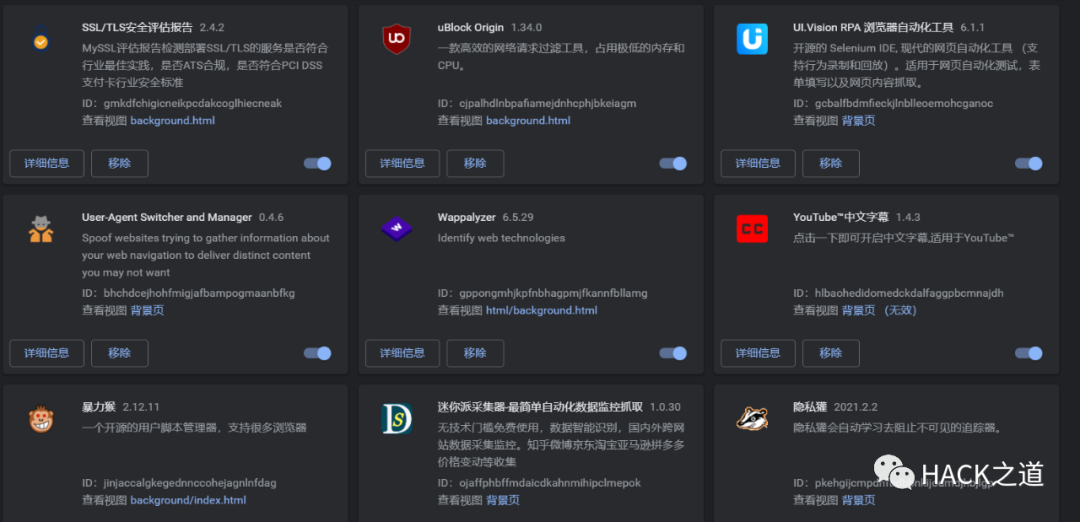1080x522 pixels.
Task: Click the uBlock Origin shield icon
Action: 396,39
